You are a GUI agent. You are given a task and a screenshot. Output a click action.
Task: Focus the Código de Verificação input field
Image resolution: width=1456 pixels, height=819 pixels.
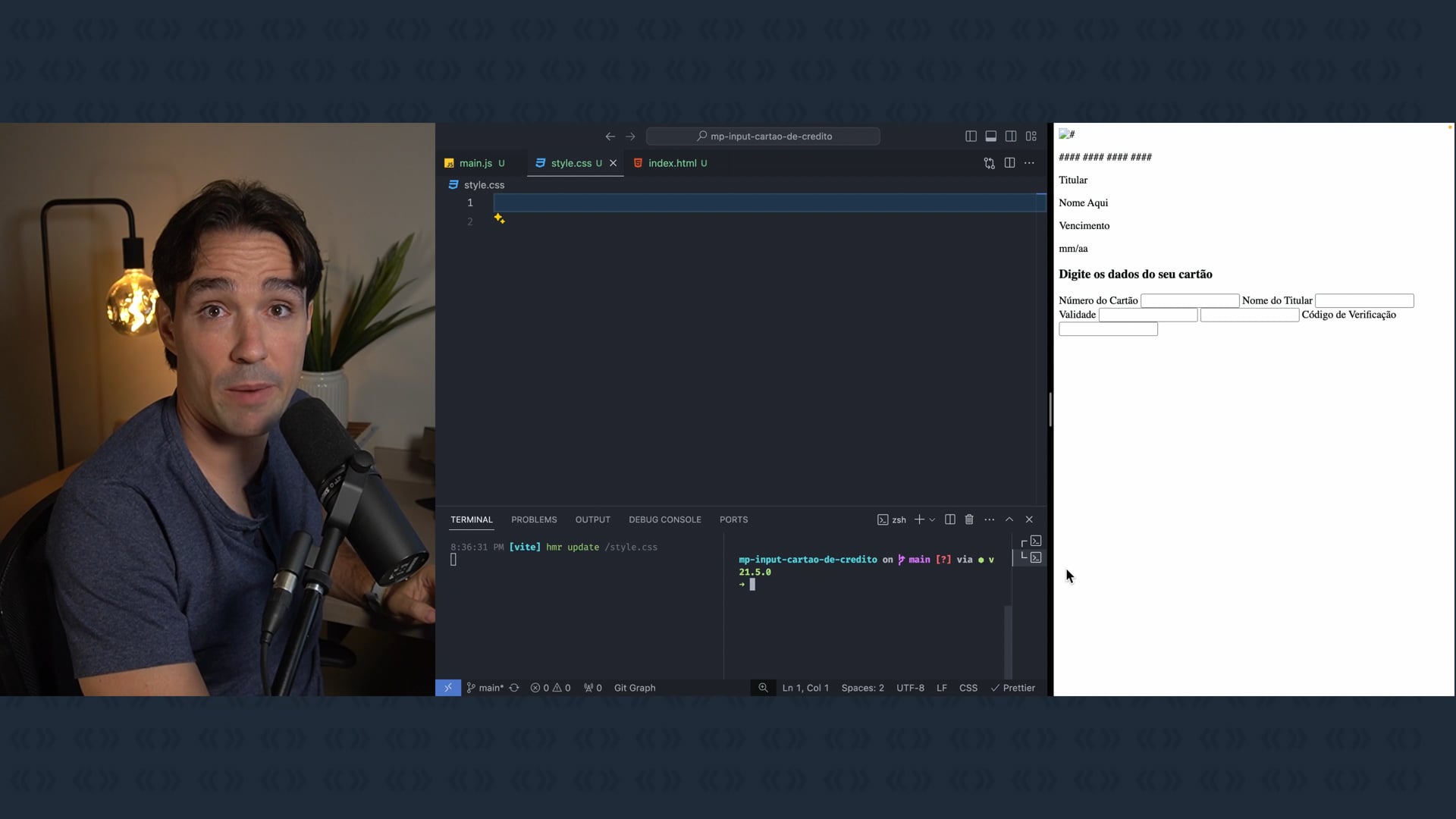point(1108,329)
